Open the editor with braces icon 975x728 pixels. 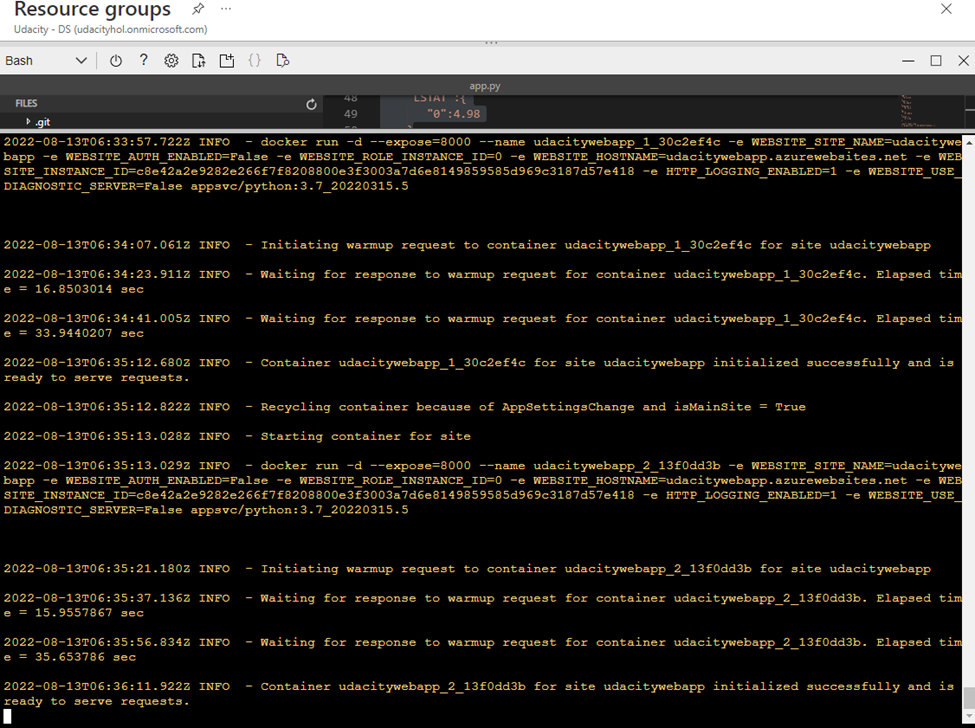[254, 60]
